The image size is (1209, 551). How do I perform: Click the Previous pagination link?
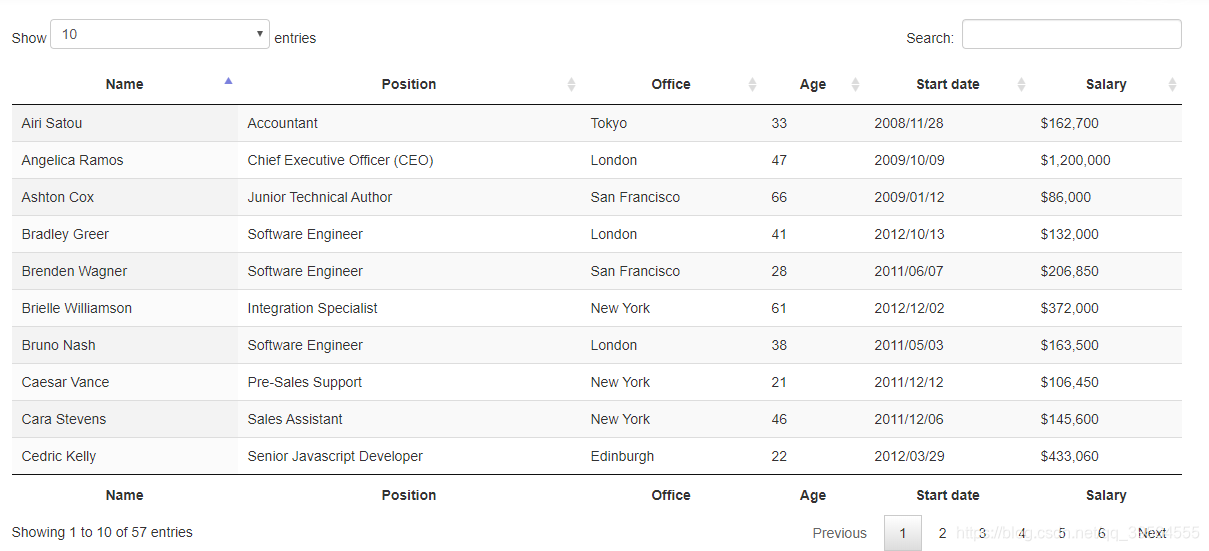tap(840, 533)
